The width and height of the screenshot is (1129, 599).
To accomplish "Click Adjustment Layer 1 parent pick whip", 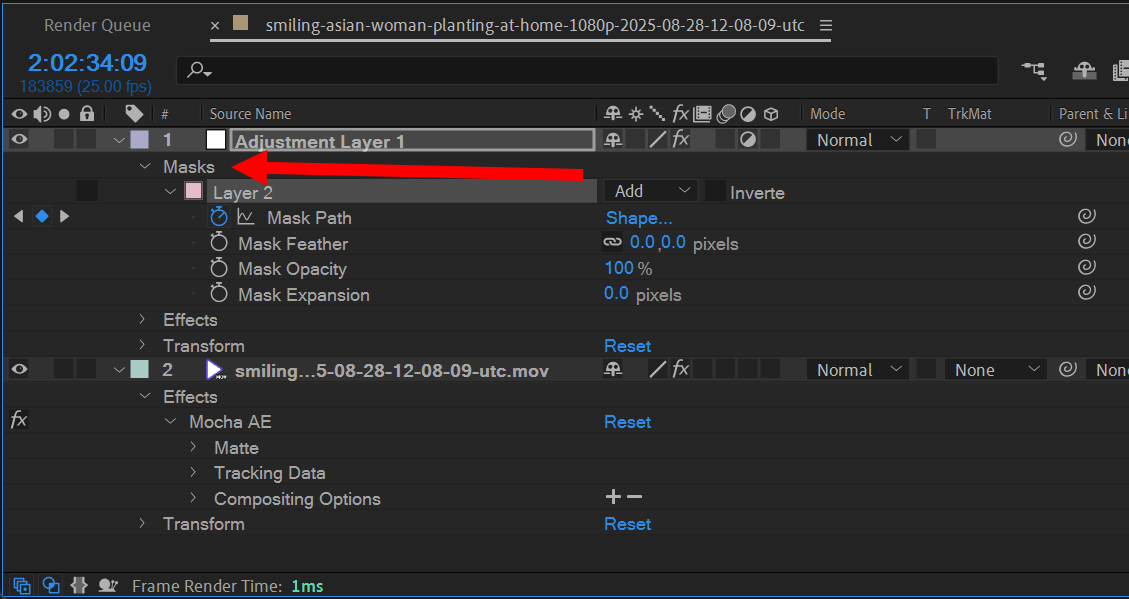I will [1068, 140].
